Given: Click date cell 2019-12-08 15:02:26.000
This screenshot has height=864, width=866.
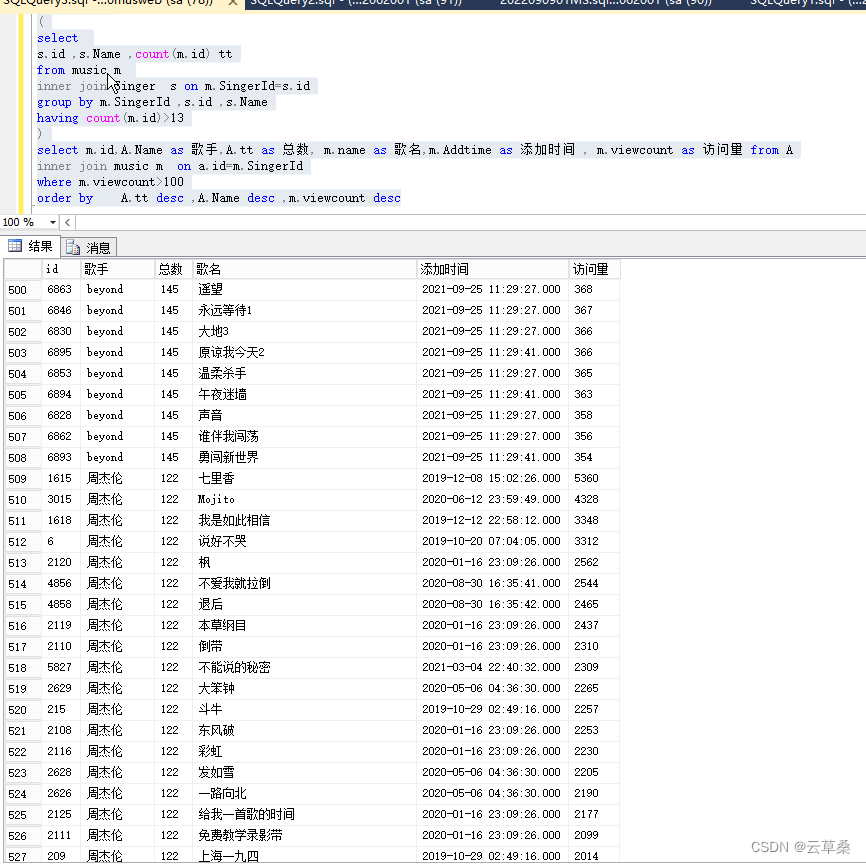Looking at the screenshot, I should [x=493, y=478].
